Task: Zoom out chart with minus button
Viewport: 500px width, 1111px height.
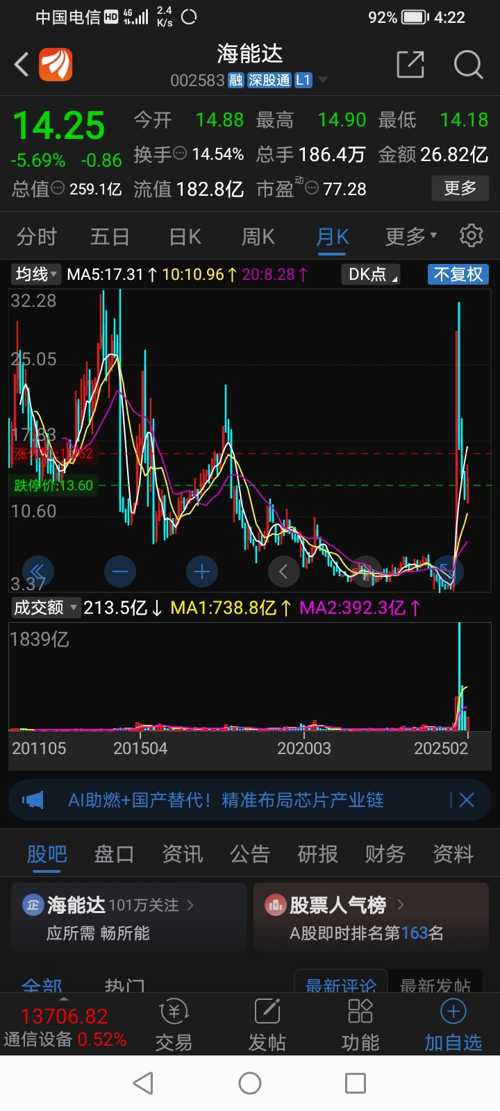Action: 120,571
